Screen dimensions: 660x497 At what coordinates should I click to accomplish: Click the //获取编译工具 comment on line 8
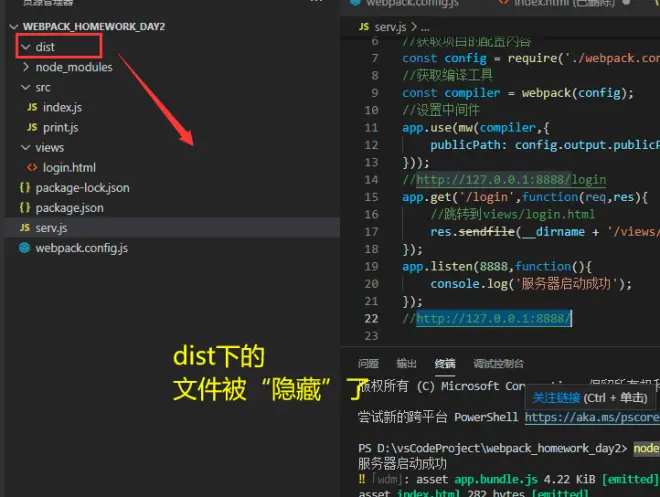[x=447, y=75]
